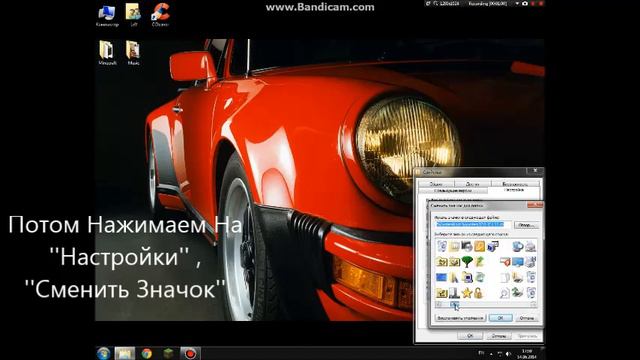This screenshot has width=640, height=360.
Task: Click the icon list scrollbar right arrow
Action: (533, 304)
